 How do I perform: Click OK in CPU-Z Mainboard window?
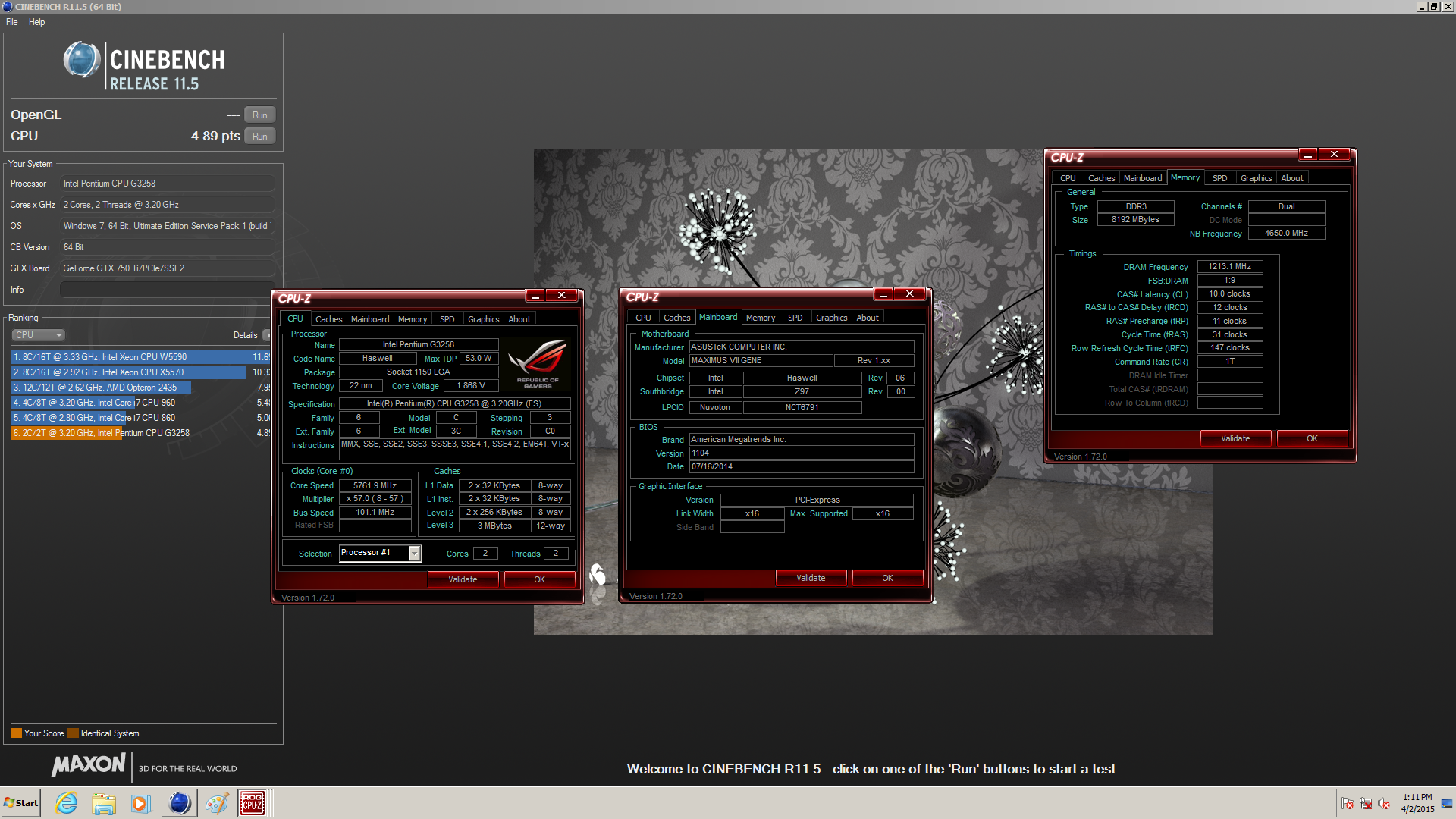887,578
